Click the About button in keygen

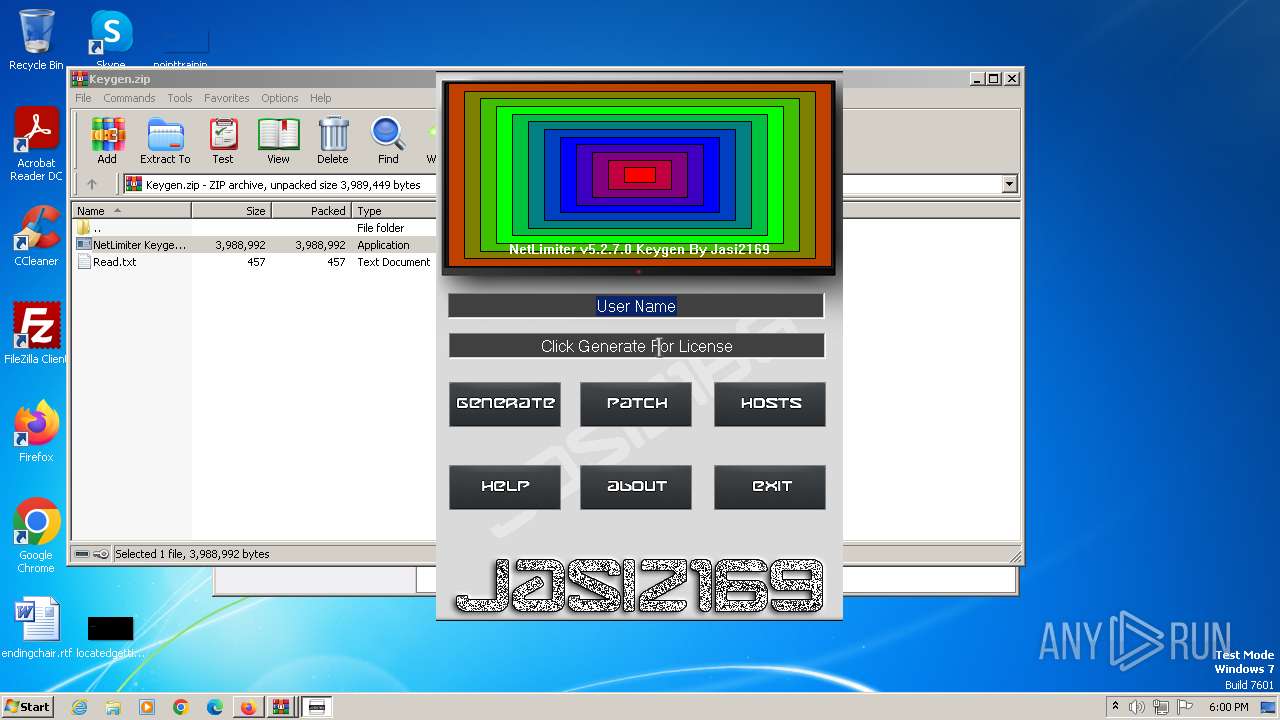coord(636,487)
